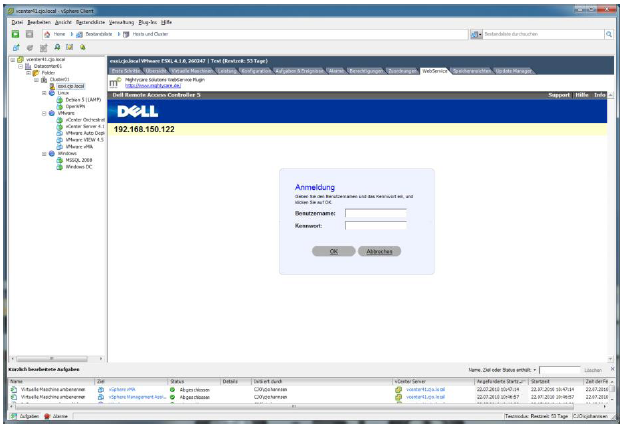The height and width of the screenshot is (427, 623).
Task: Click the first icon in lower toolbar row
Action: point(16,48)
